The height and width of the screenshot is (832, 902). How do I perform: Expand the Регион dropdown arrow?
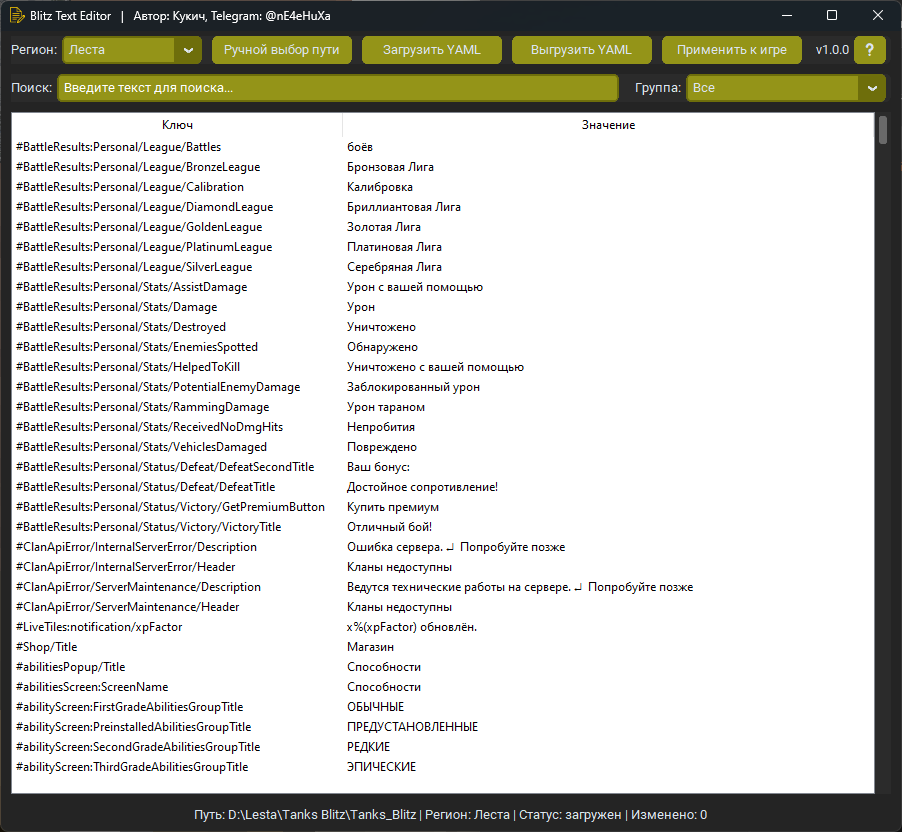point(188,50)
